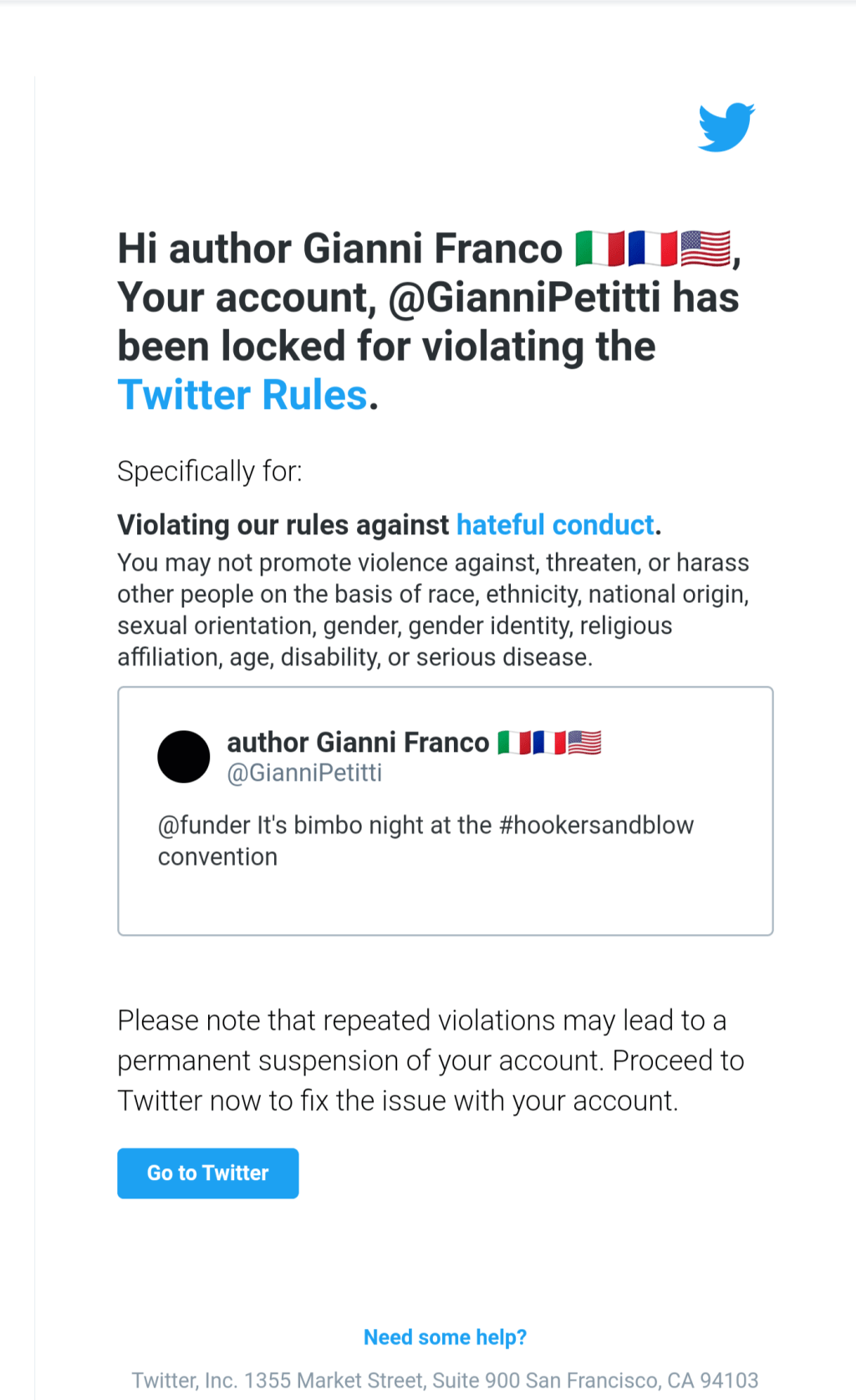Click the profile avatar in the quoted tweet
The height and width of the screenshot is (1400, 856).
point(183,756)
